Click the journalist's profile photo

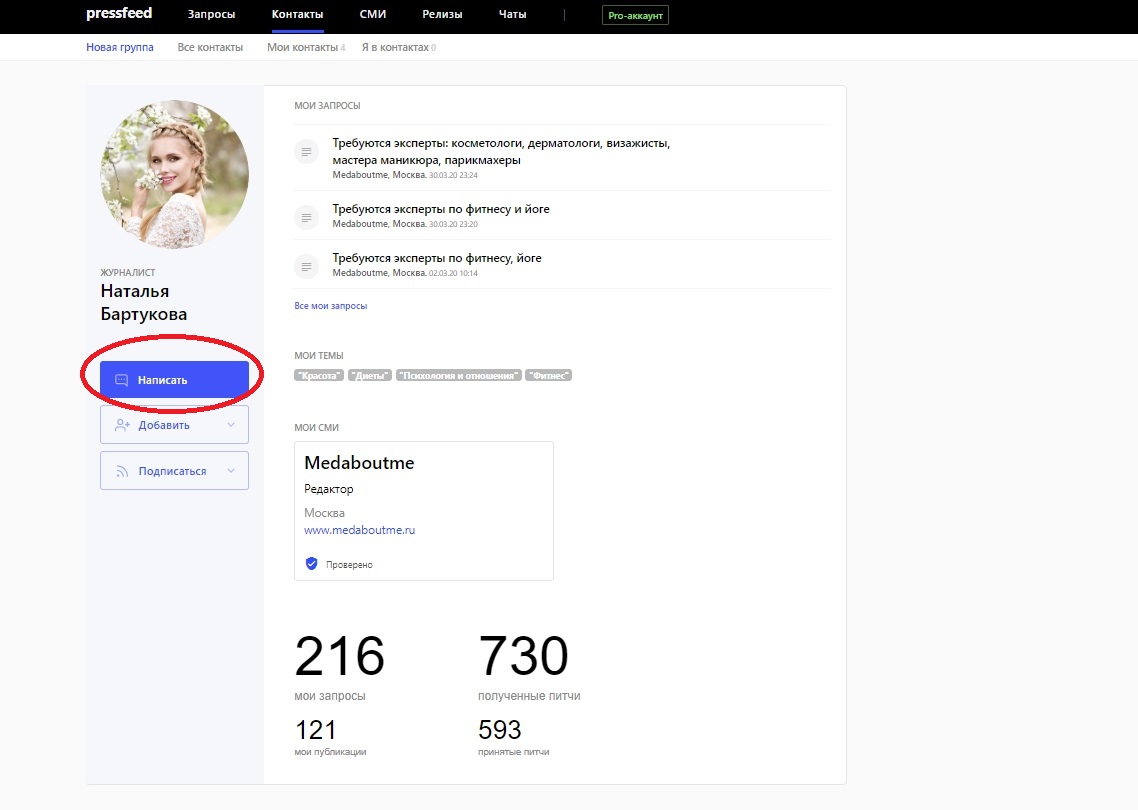(175, 174)
